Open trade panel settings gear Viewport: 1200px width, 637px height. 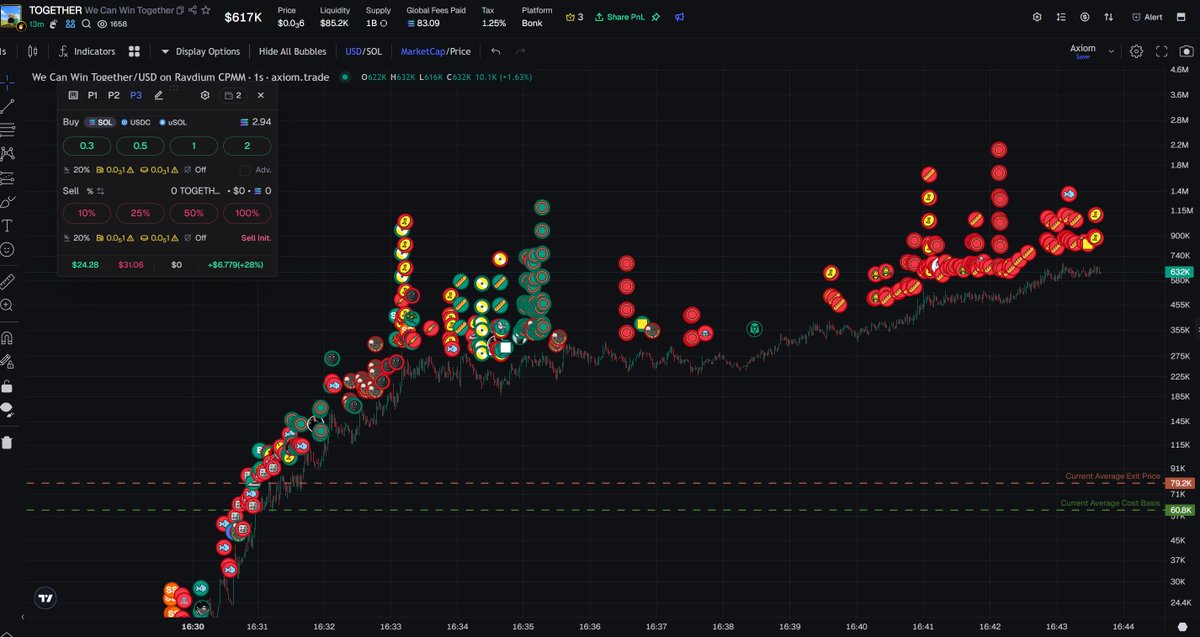click(205, 95)
